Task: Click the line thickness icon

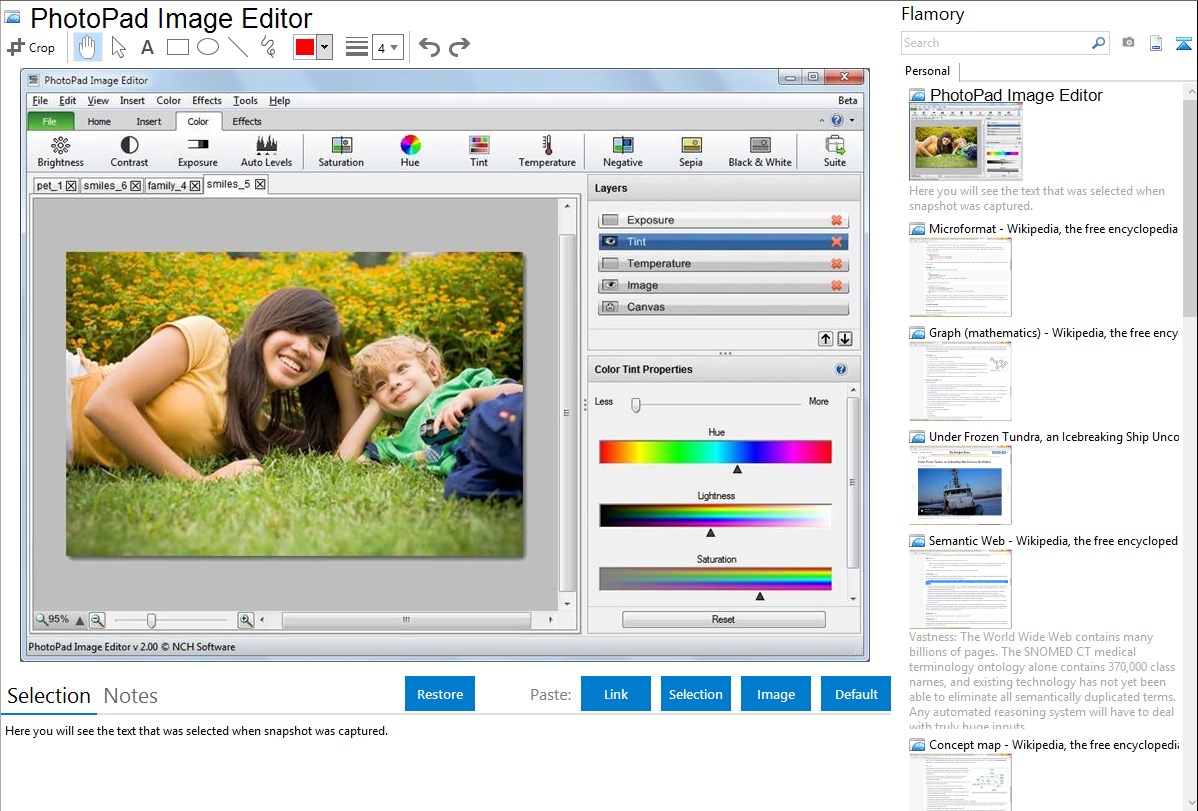Action: [x=357, y=47]
